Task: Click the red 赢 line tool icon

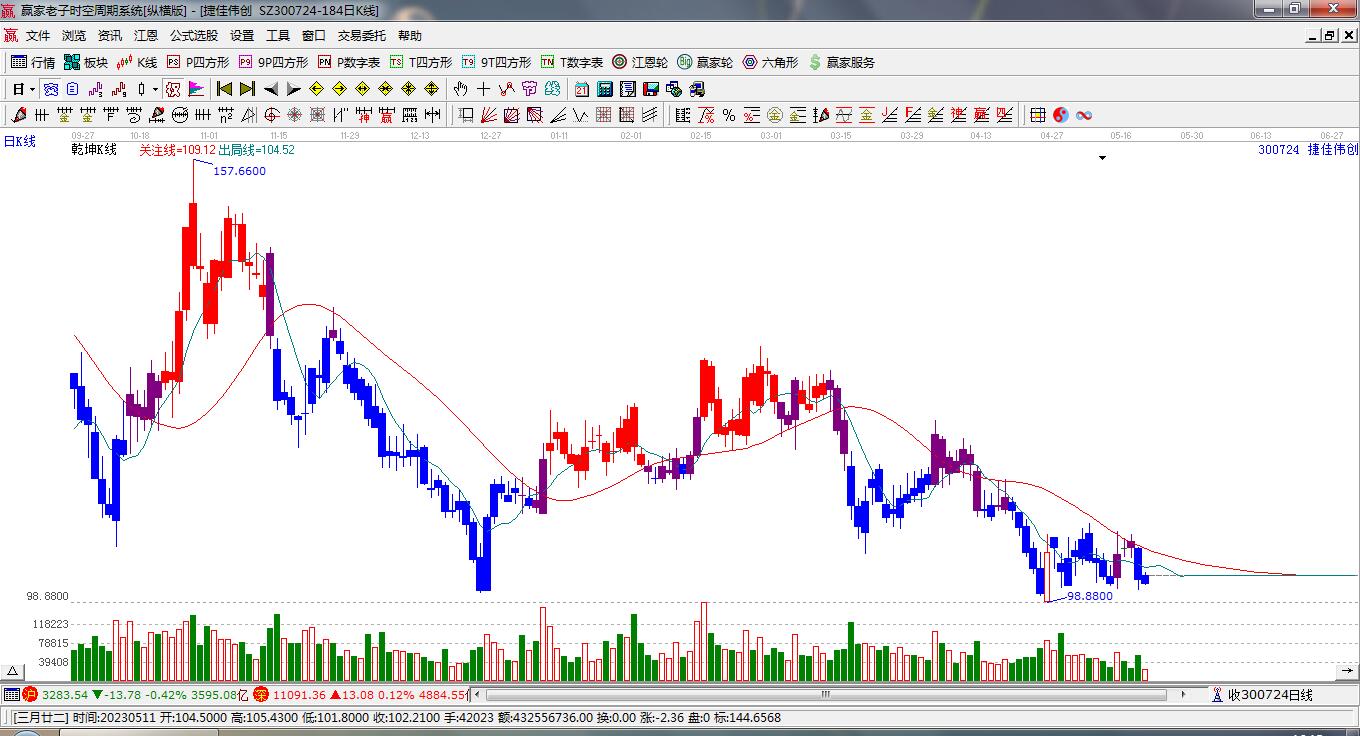Action: 981,115
